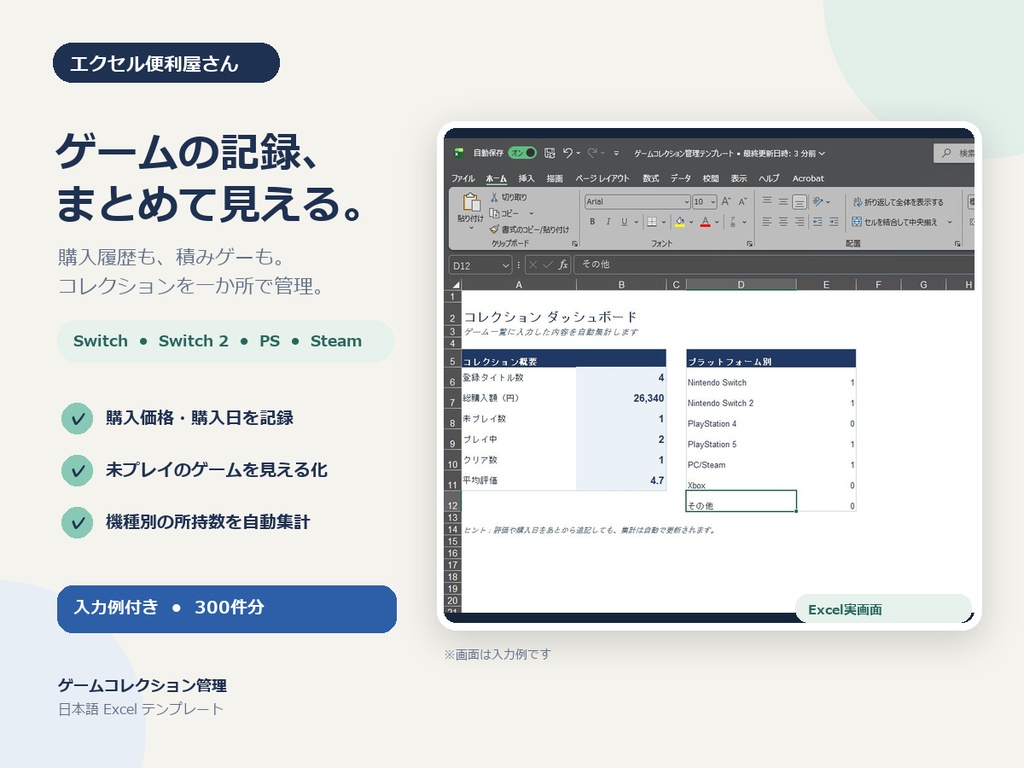1024x768 pixels.
Task: Click the 検索 search box
Action: coord(954,153)
